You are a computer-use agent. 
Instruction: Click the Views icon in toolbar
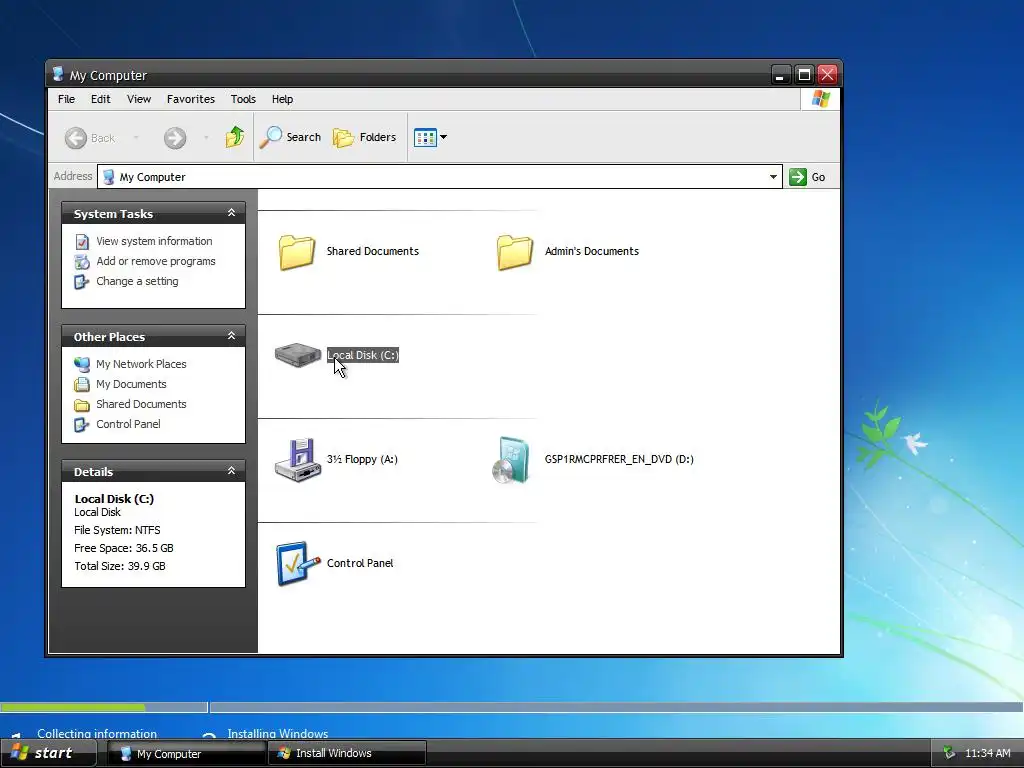425,137
